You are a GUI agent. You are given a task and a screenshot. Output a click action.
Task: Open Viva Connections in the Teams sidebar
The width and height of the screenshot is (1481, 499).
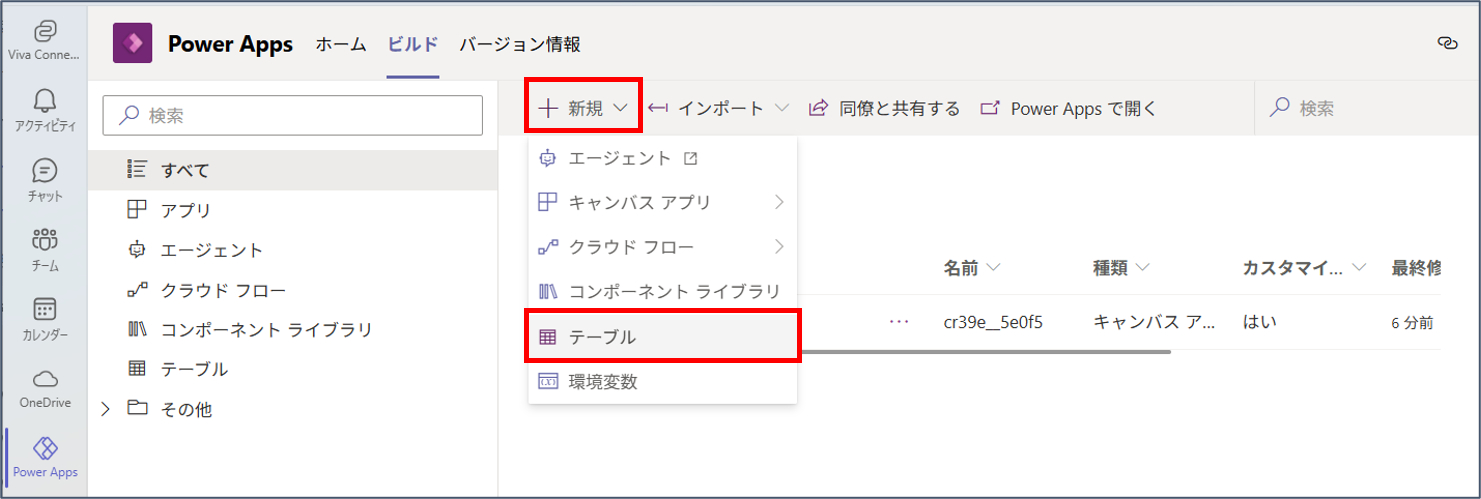click(44, 40)
